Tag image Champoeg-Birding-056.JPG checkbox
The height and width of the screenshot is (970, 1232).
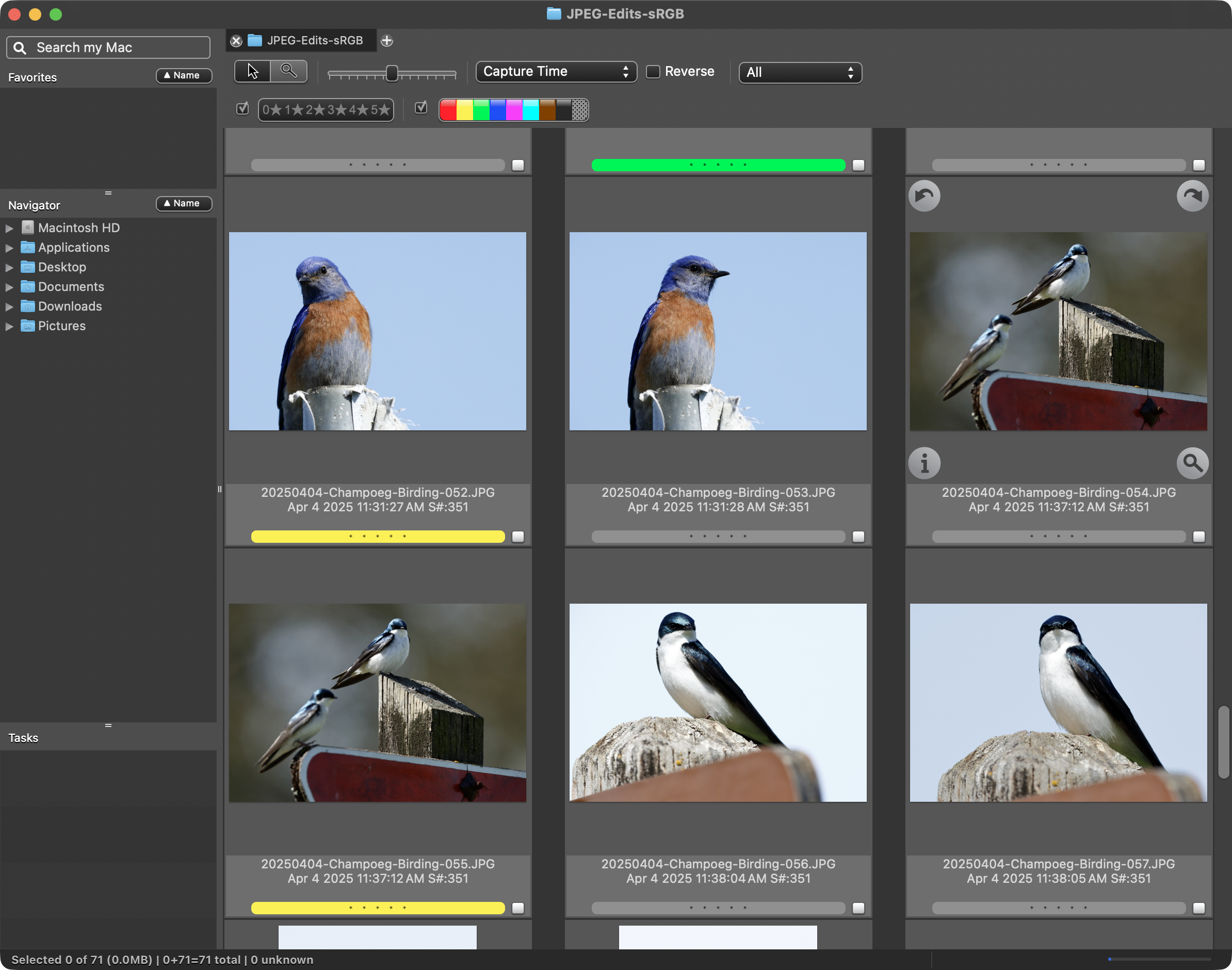(858, 908)
